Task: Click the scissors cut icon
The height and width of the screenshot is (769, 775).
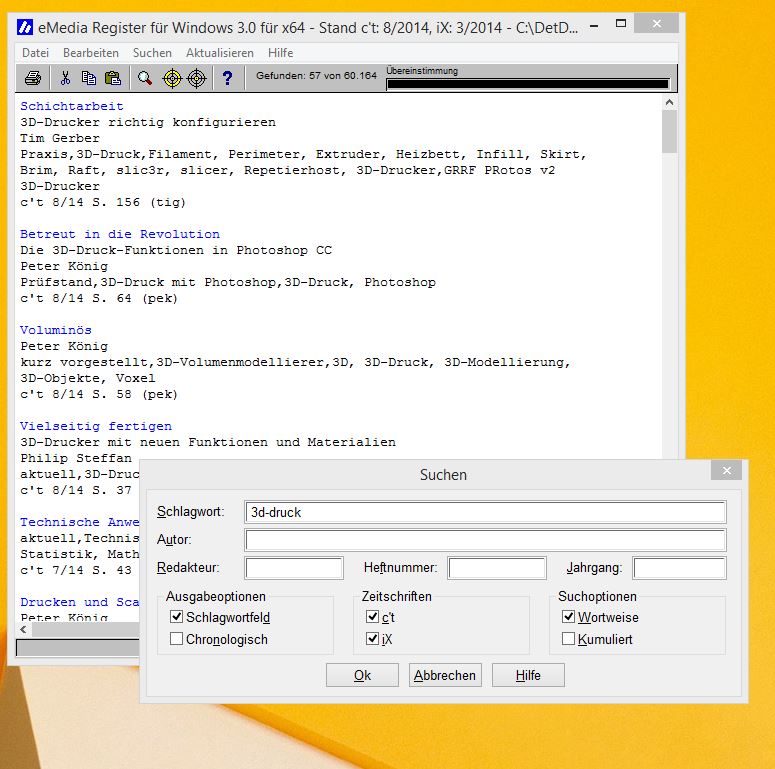Action: (x=65, y=78)
